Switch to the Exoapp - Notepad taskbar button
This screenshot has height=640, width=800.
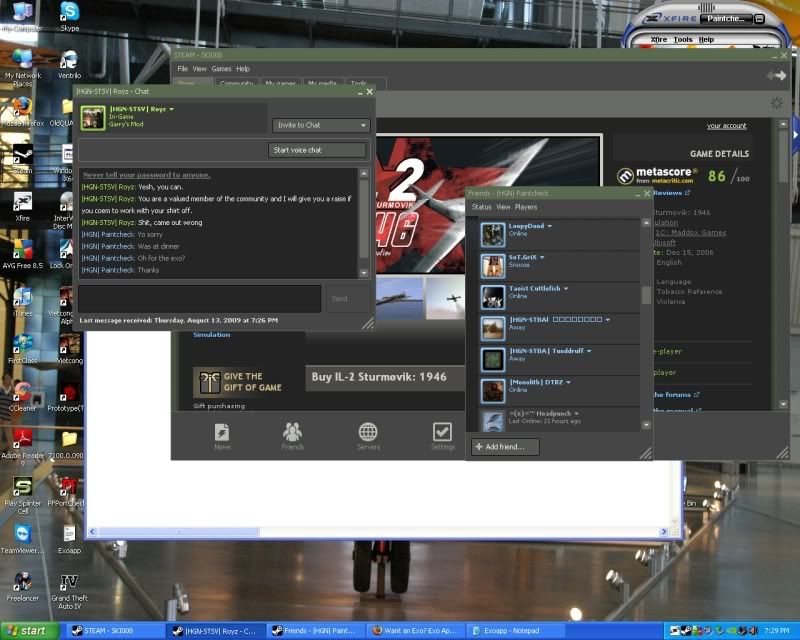pos(516,631)
